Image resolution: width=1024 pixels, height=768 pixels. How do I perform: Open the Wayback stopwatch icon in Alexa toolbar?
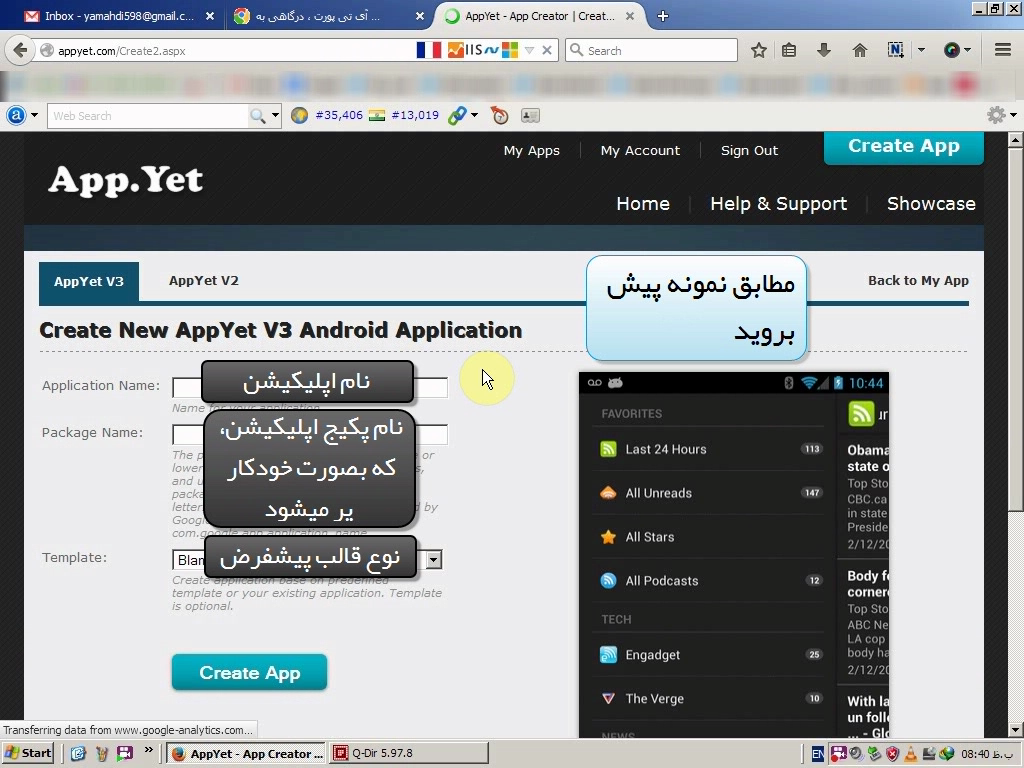pyautogui.click(x=500, y=116)
